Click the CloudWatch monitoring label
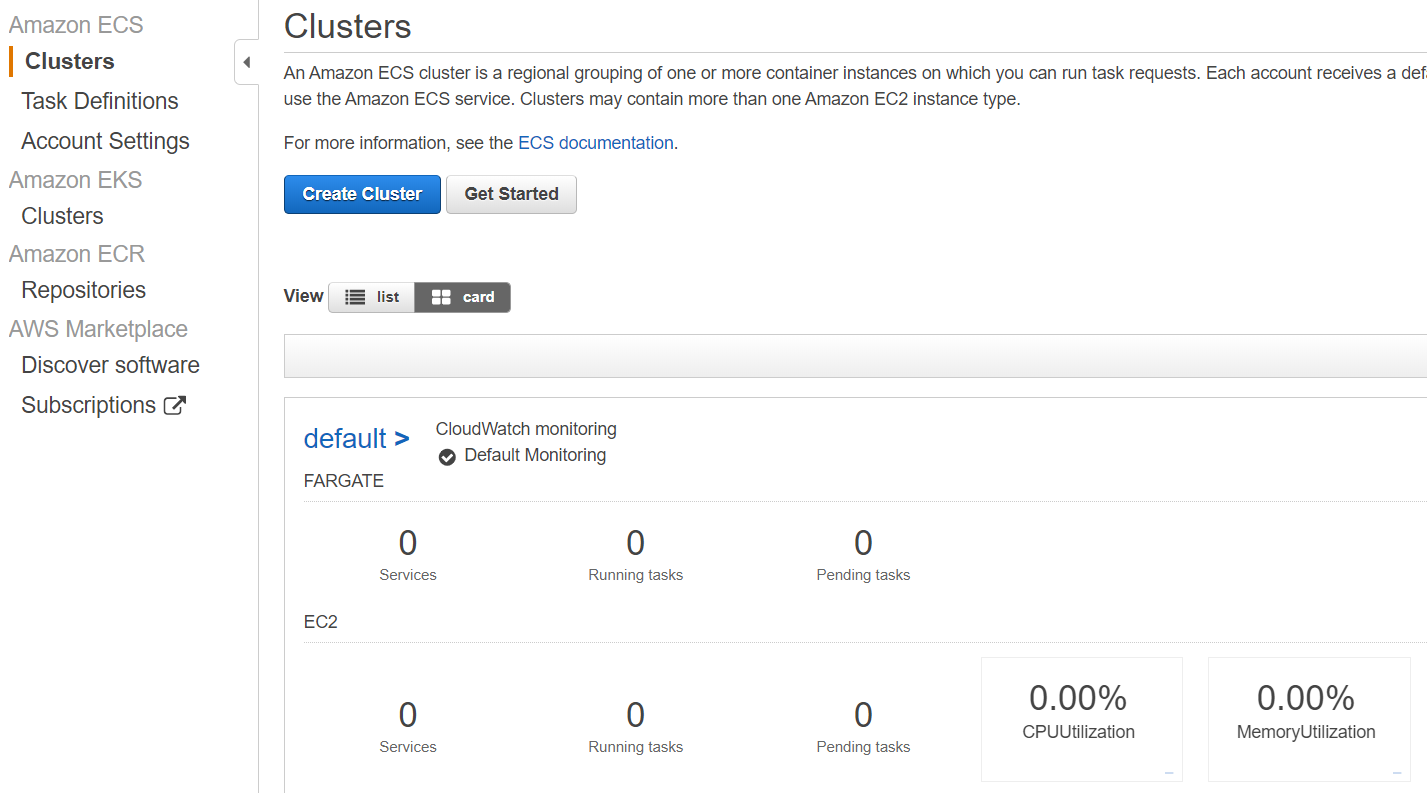1427x793 pixels. pos(526,429)
